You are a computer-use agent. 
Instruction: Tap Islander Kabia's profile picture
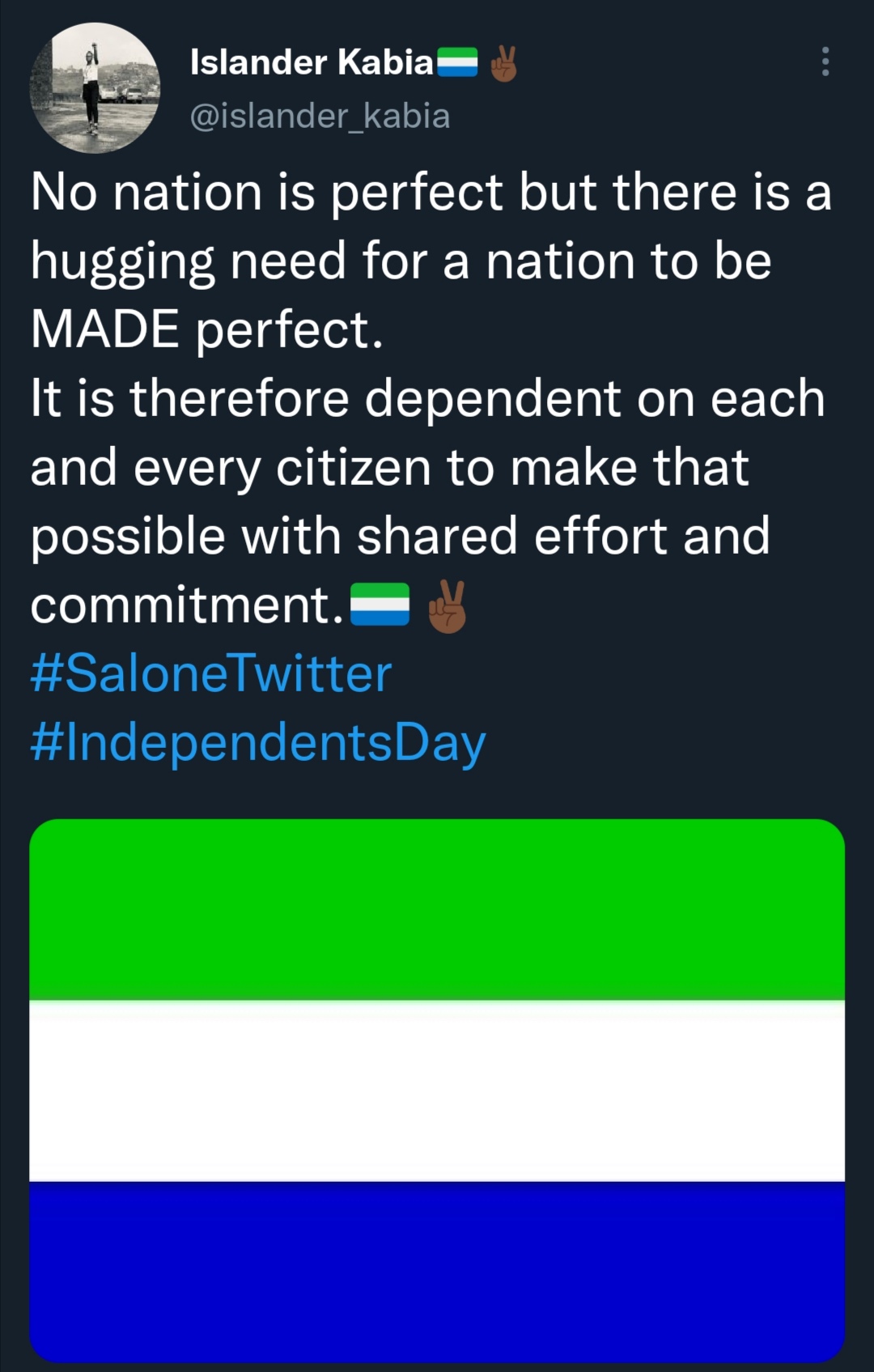95,87
